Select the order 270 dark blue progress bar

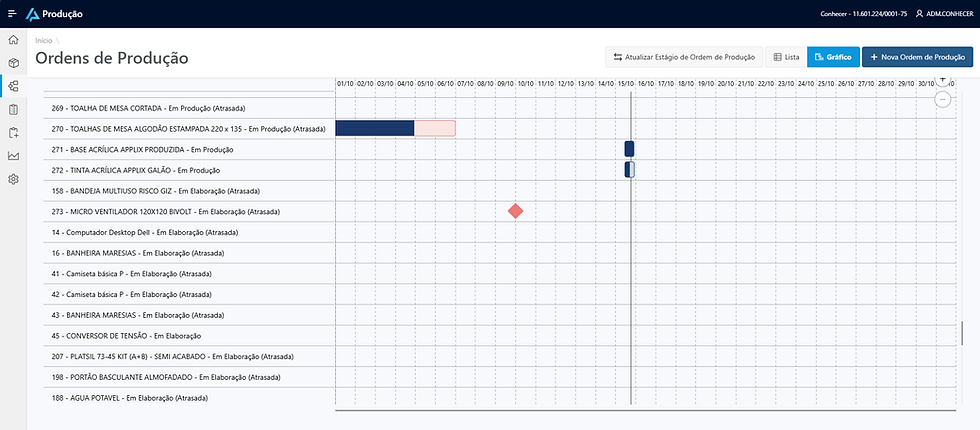(x=375, y=128)
